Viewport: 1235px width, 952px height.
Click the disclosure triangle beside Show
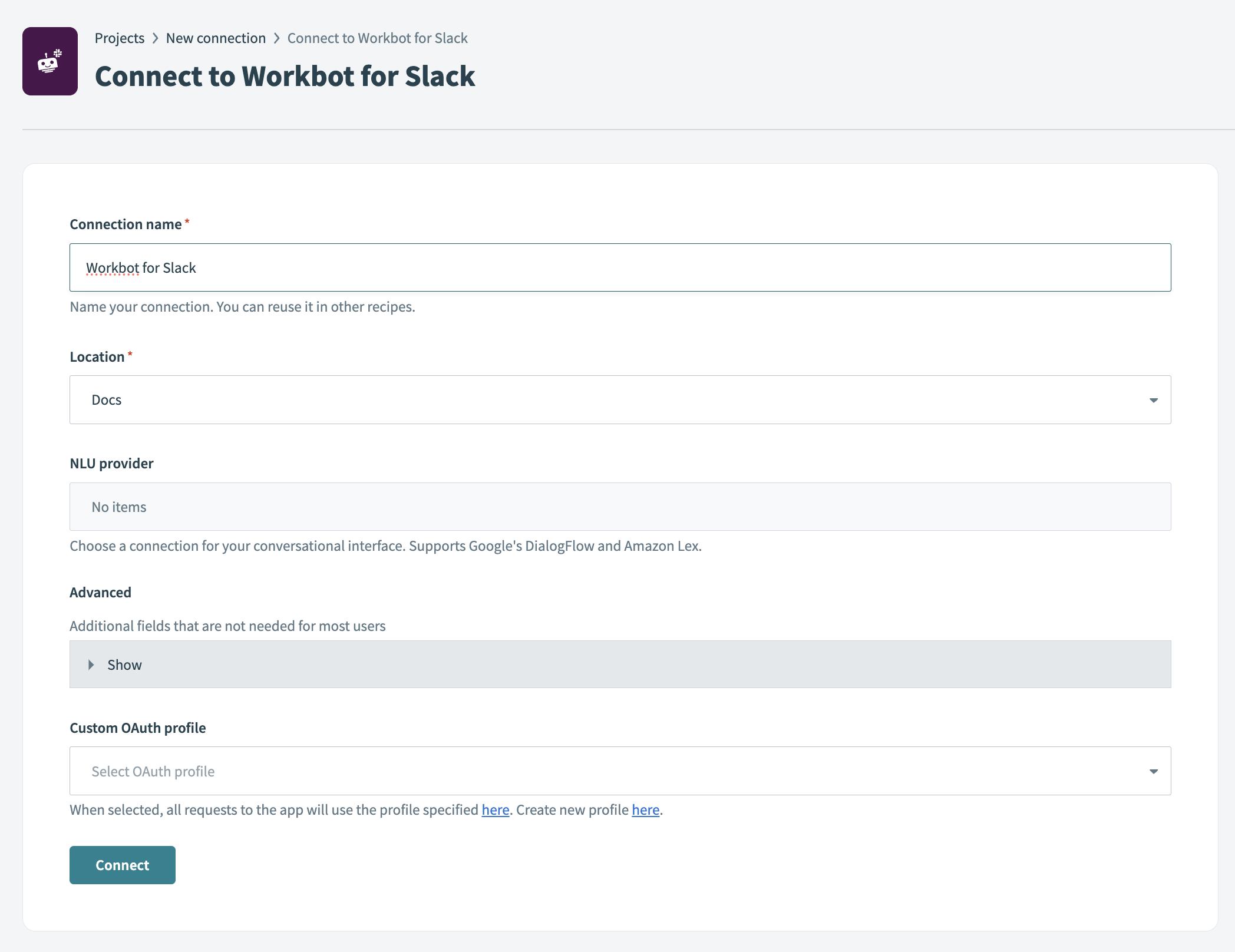92,665
